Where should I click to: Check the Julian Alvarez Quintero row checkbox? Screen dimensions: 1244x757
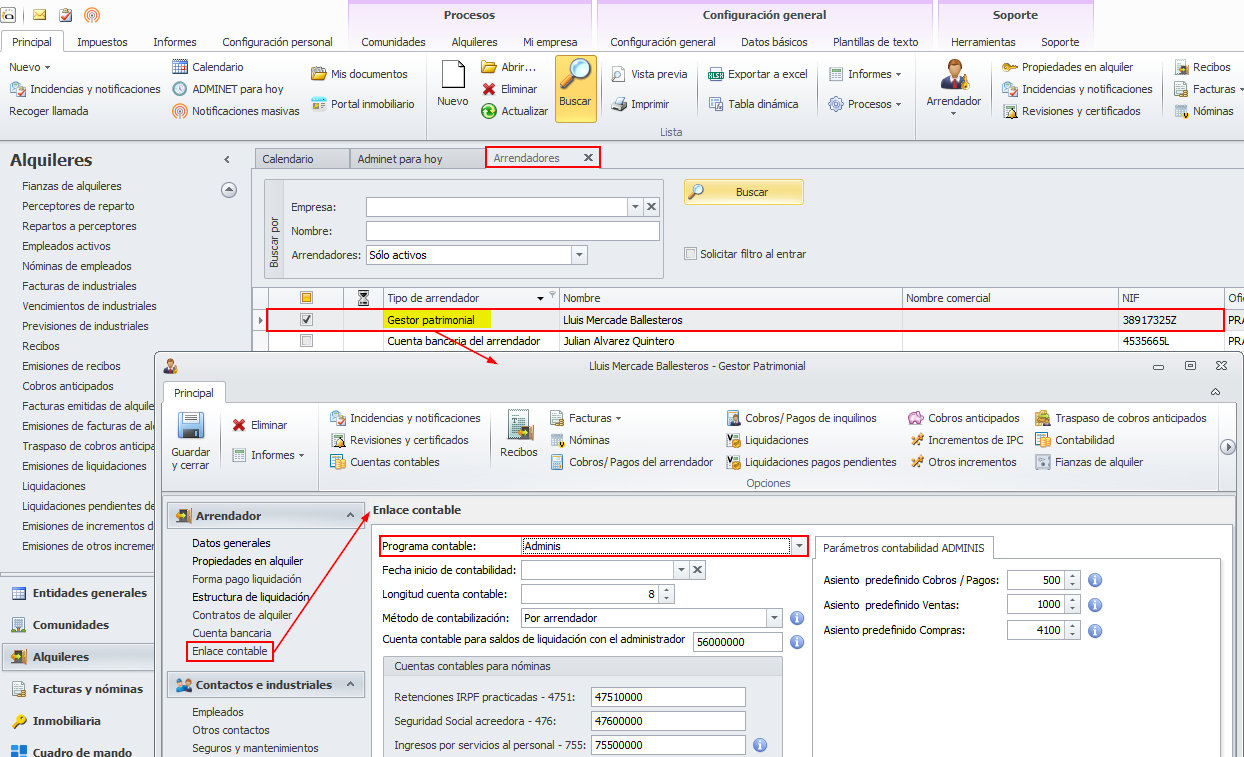[x=307, y=341]
